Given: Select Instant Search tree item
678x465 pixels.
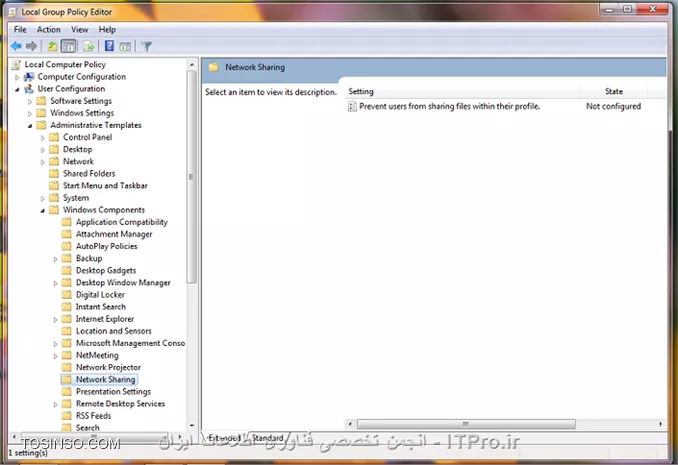Looking at the screenshot, I should [x=101, y=307].
